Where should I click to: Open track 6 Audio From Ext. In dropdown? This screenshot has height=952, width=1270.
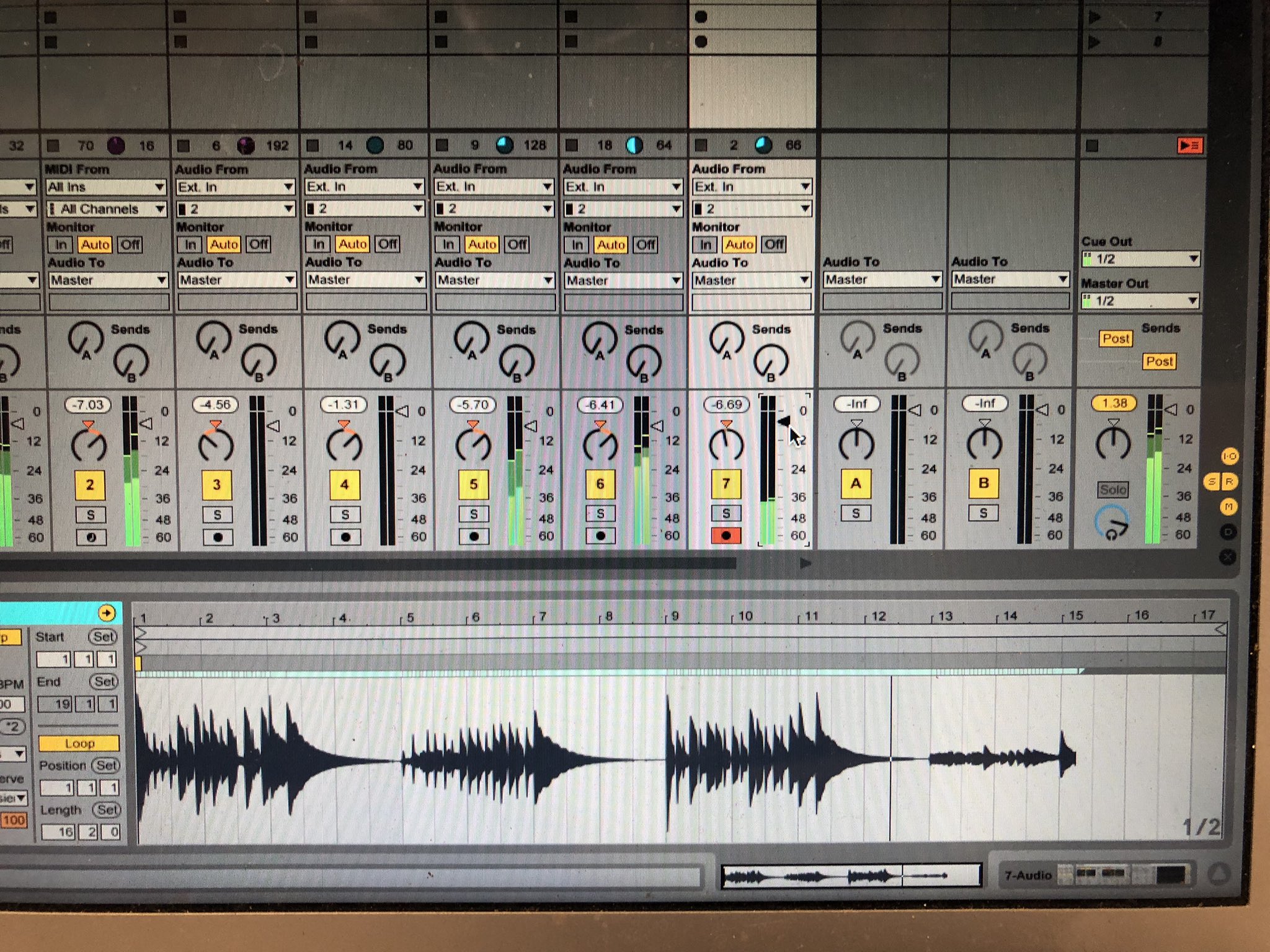623,187
